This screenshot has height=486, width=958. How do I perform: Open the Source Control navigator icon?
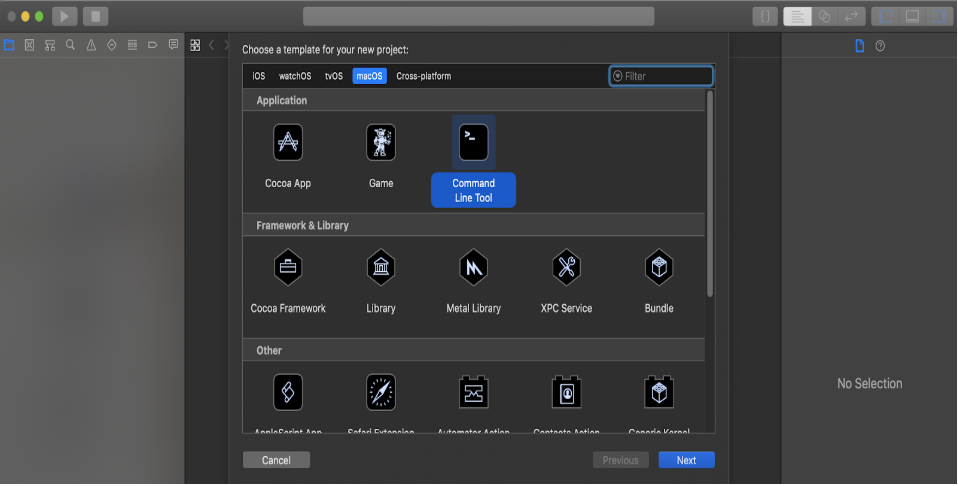coord(29,45)
